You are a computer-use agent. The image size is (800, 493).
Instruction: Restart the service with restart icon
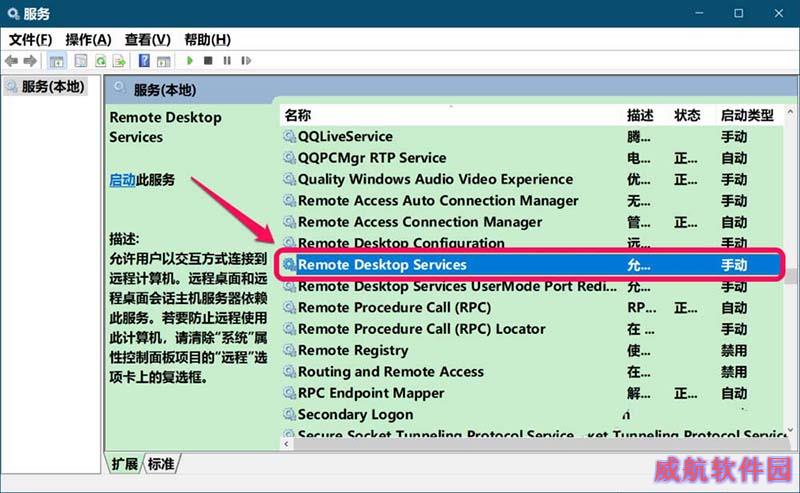pos(246,61)
